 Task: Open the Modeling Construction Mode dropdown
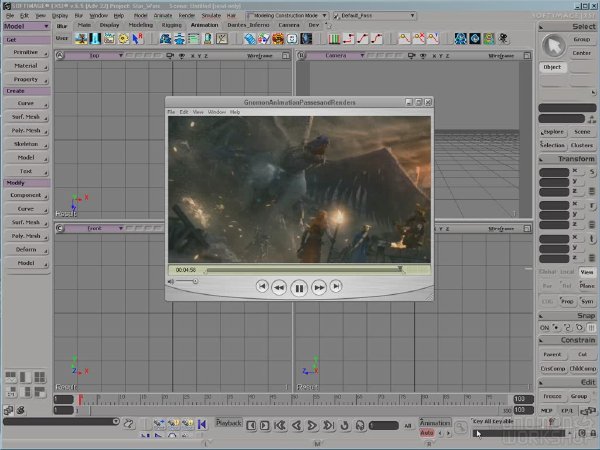pos(287,16)
